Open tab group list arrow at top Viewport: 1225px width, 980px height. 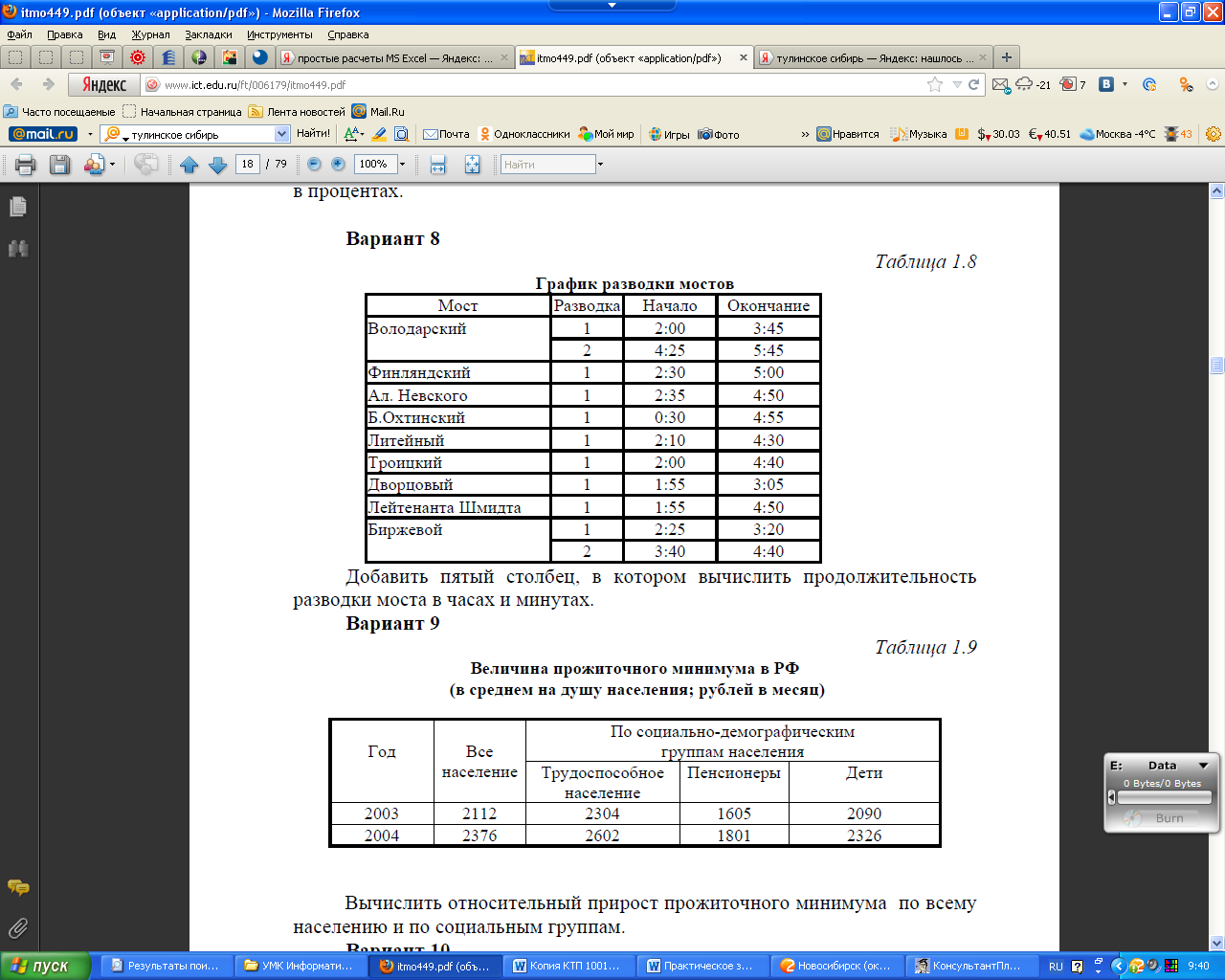(612, 5)
